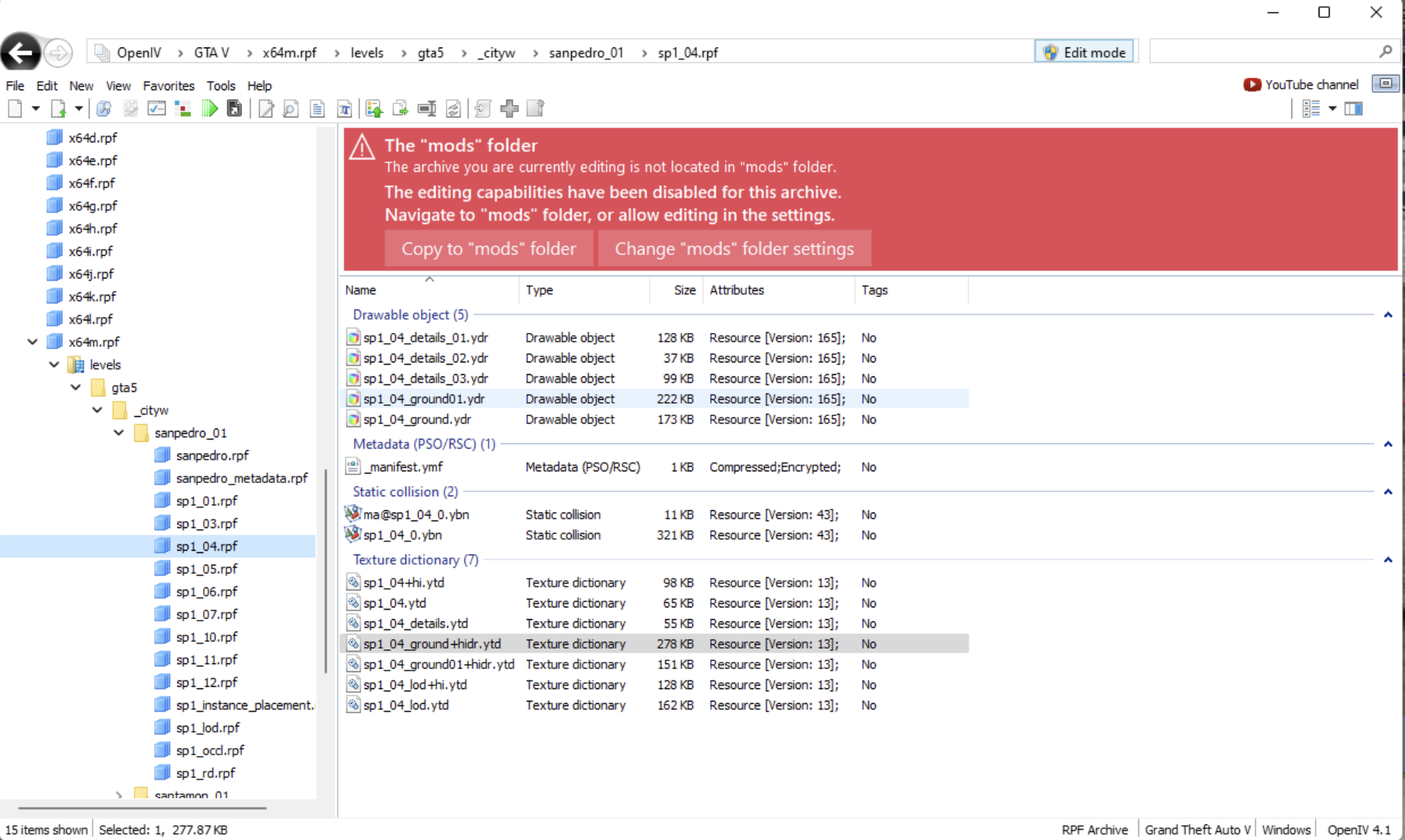Click the Replace swap-arrows toolbar icon
The width and height of the screenshot is (1405, 840).
click(453, 109)
